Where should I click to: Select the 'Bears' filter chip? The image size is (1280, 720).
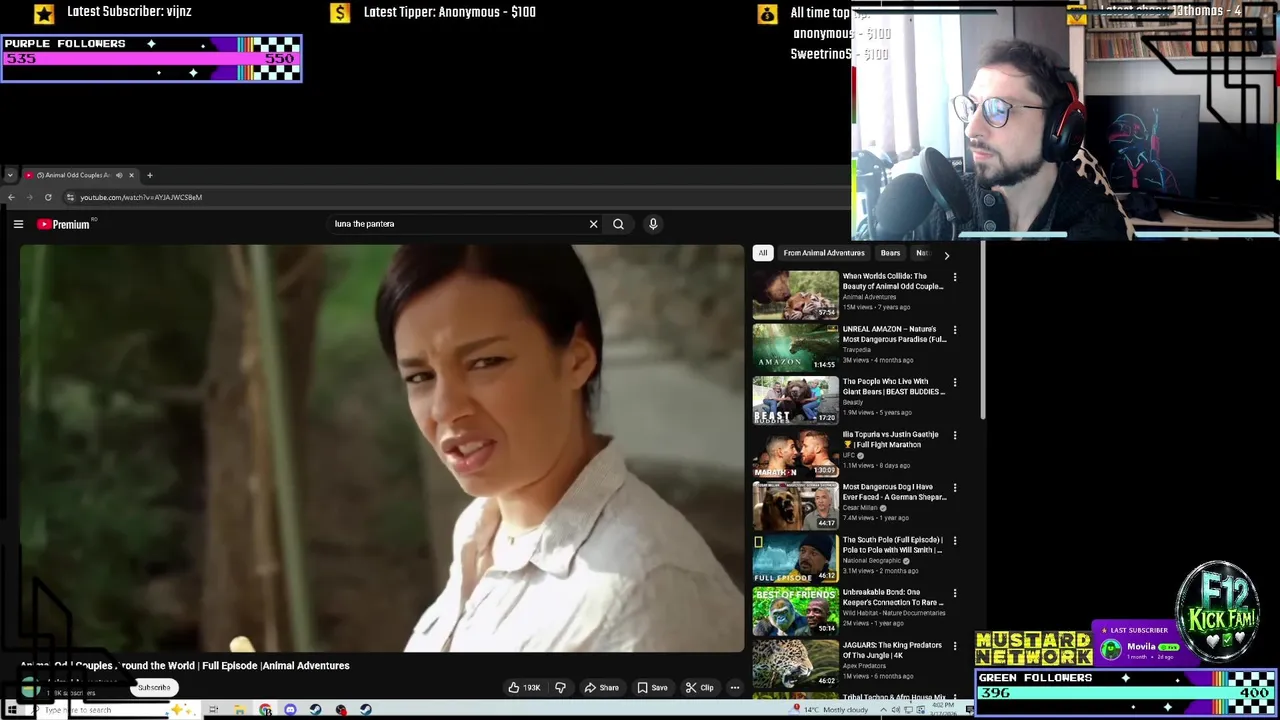[890, 253]
